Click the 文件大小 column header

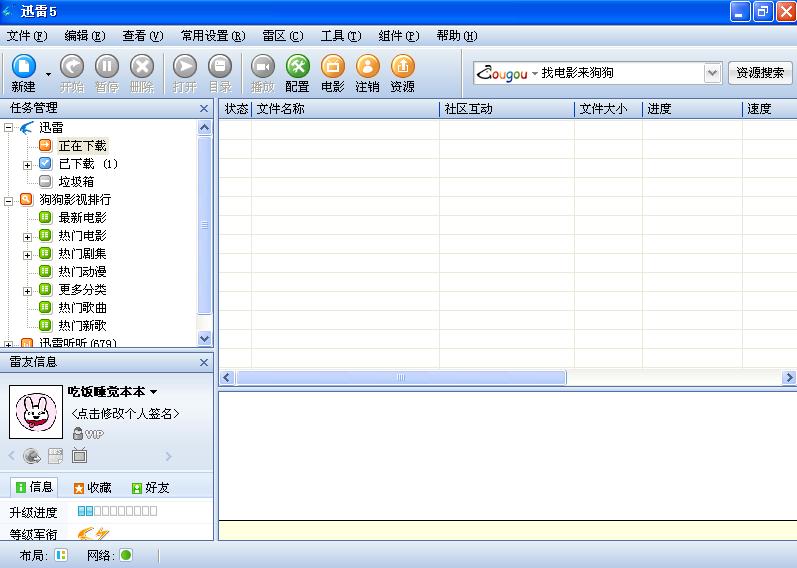click(609, 109)
